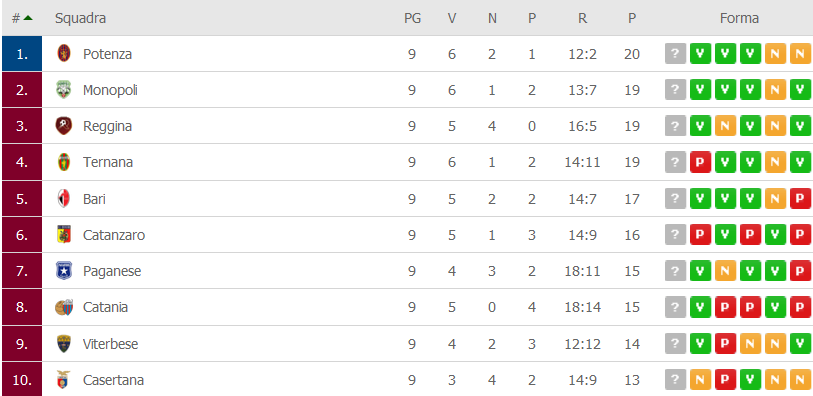This screenshot has width=813, height=396.
Task: Click the Ternana team crest icon
Action: pyautogui.click(x=64, y=162)
